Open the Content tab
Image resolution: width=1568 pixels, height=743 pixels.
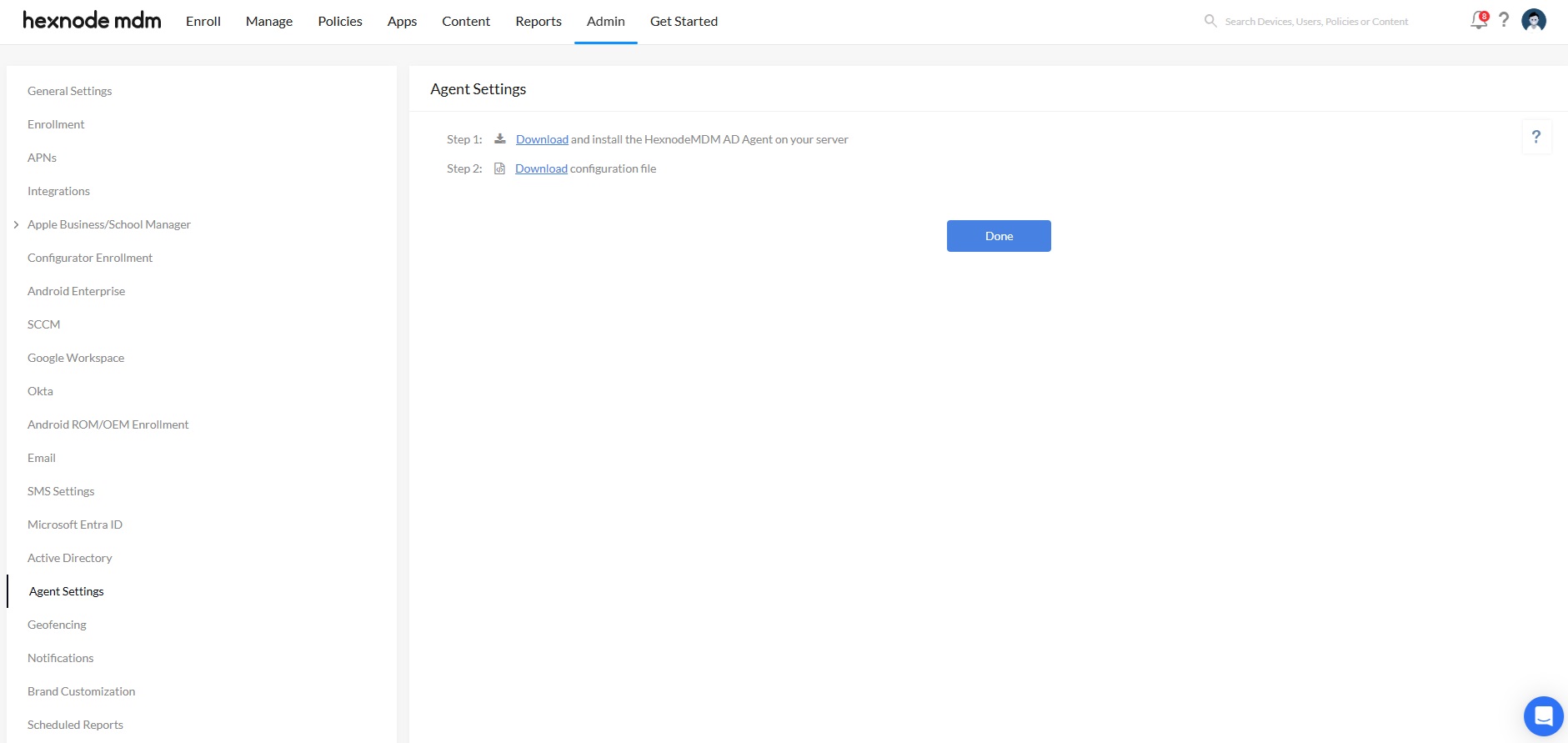coord(466,22)
